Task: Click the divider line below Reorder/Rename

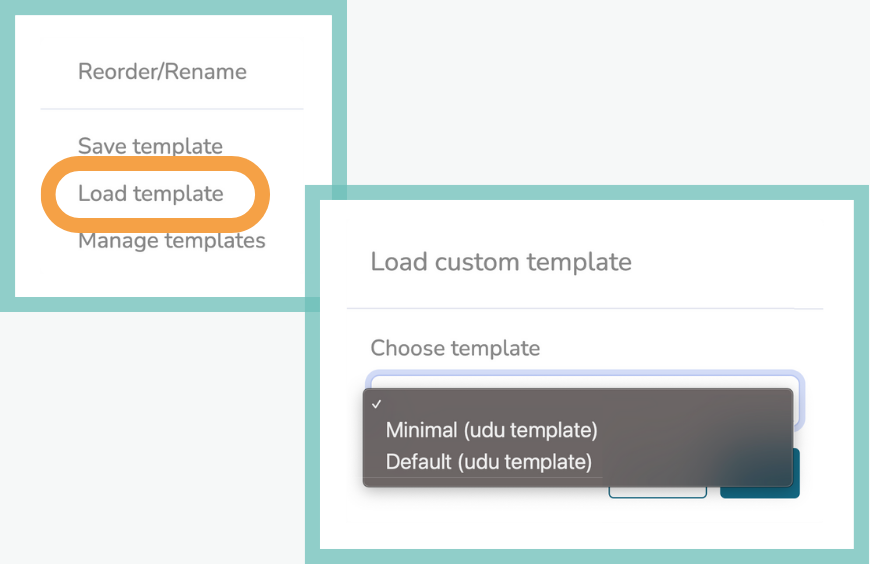Action: click(x=172, y=109)
